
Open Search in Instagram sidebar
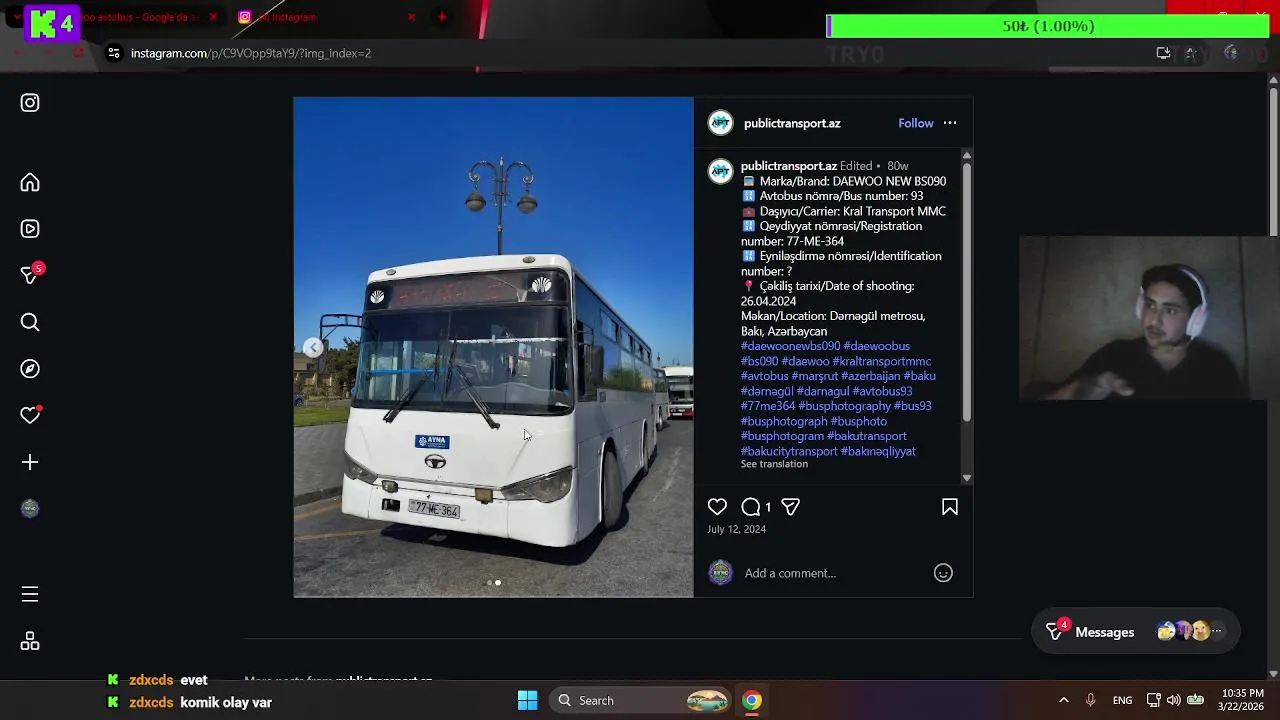30,322
